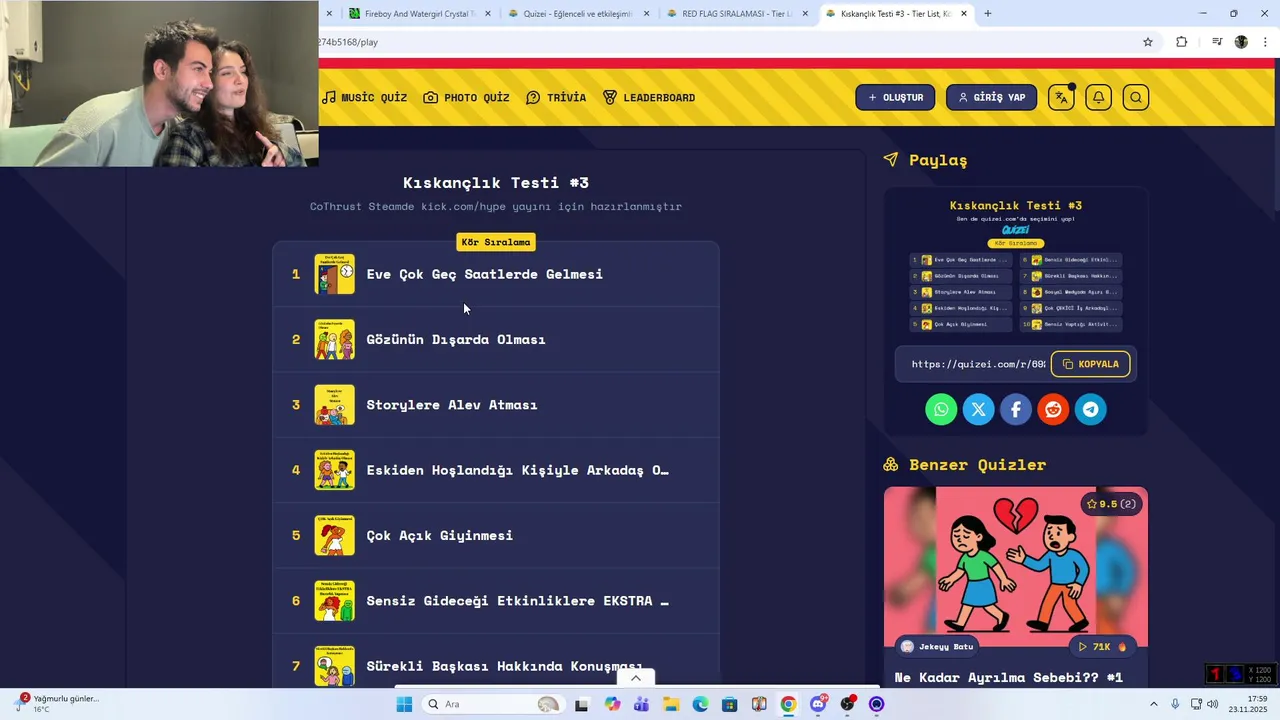Open Chrome media controls icon
The width and height of the screenshot is (1280, 720).
pyautogui.click(x=1217, y=42)
